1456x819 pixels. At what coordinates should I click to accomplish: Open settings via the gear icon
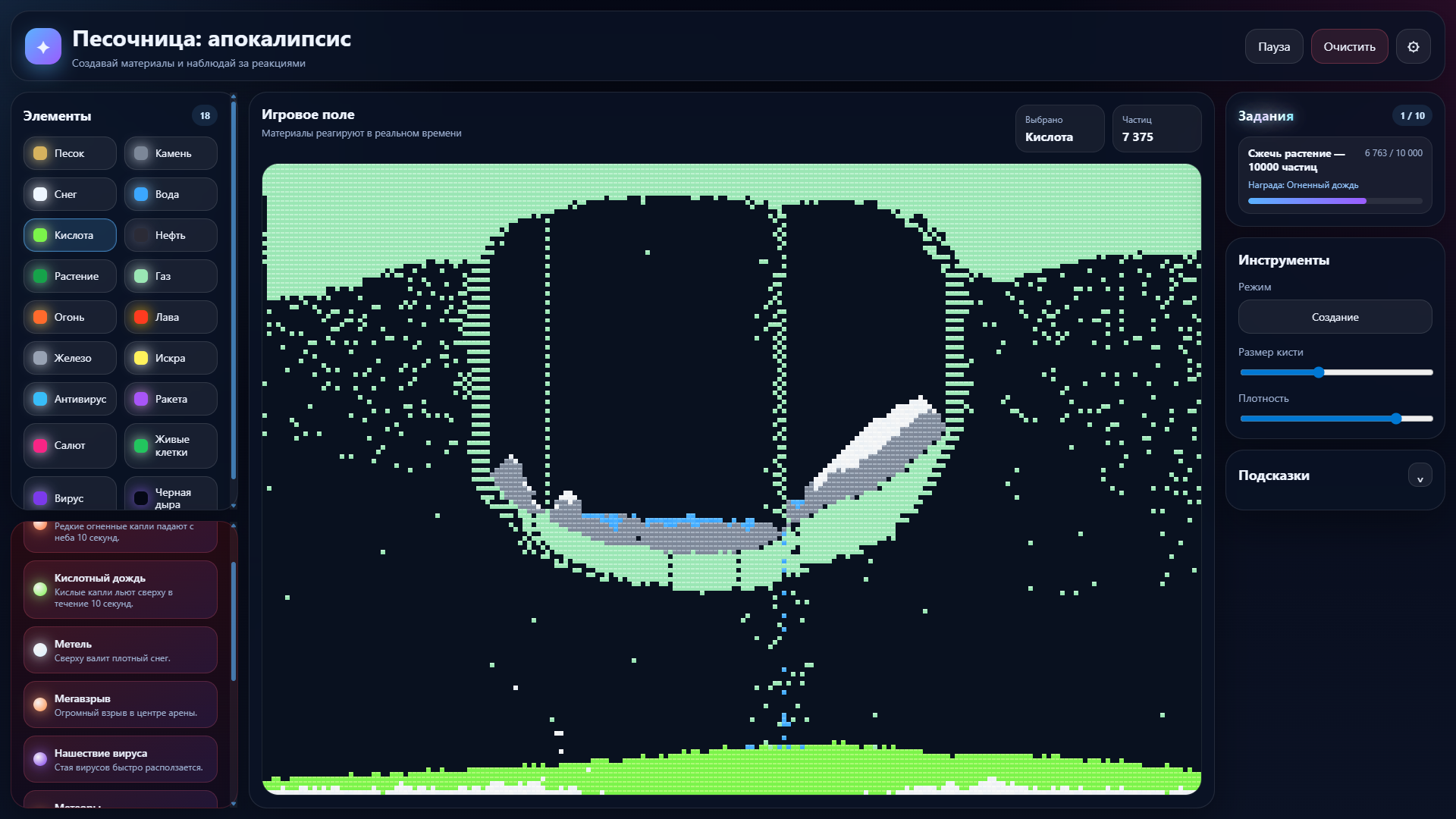click(1414, 46)
